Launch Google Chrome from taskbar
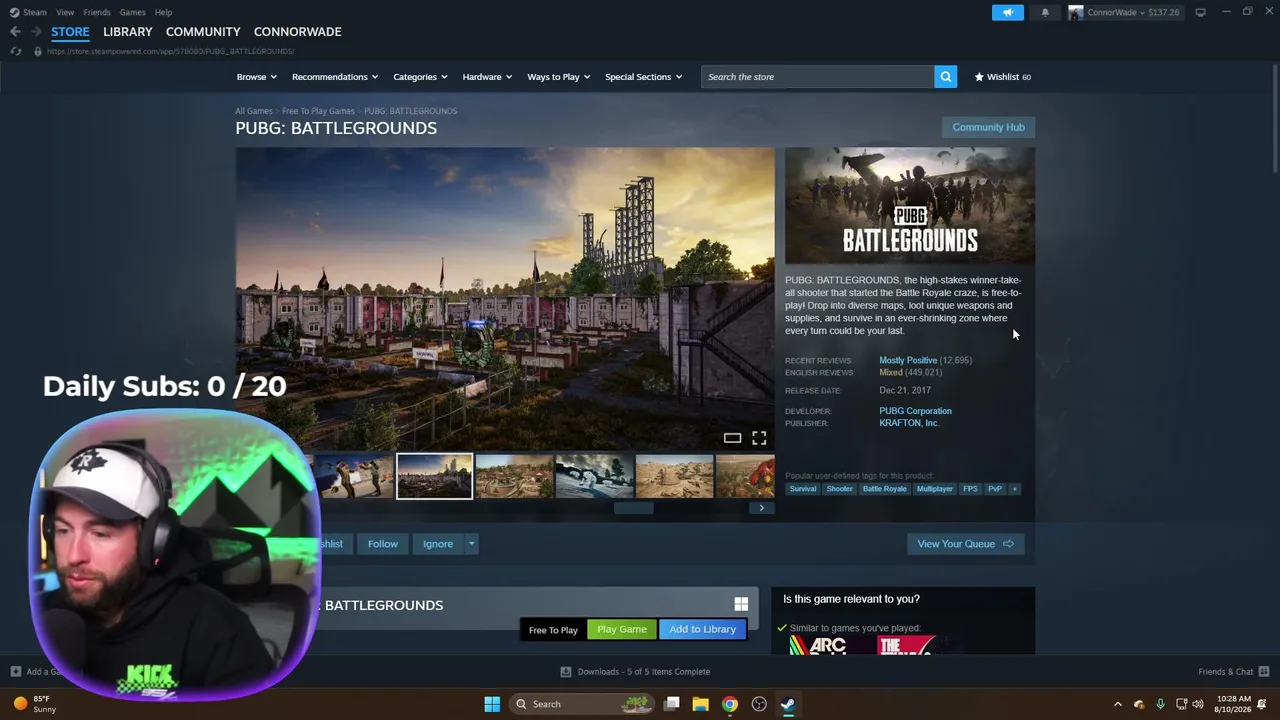Screen dimensions: 1280x720 730,704
